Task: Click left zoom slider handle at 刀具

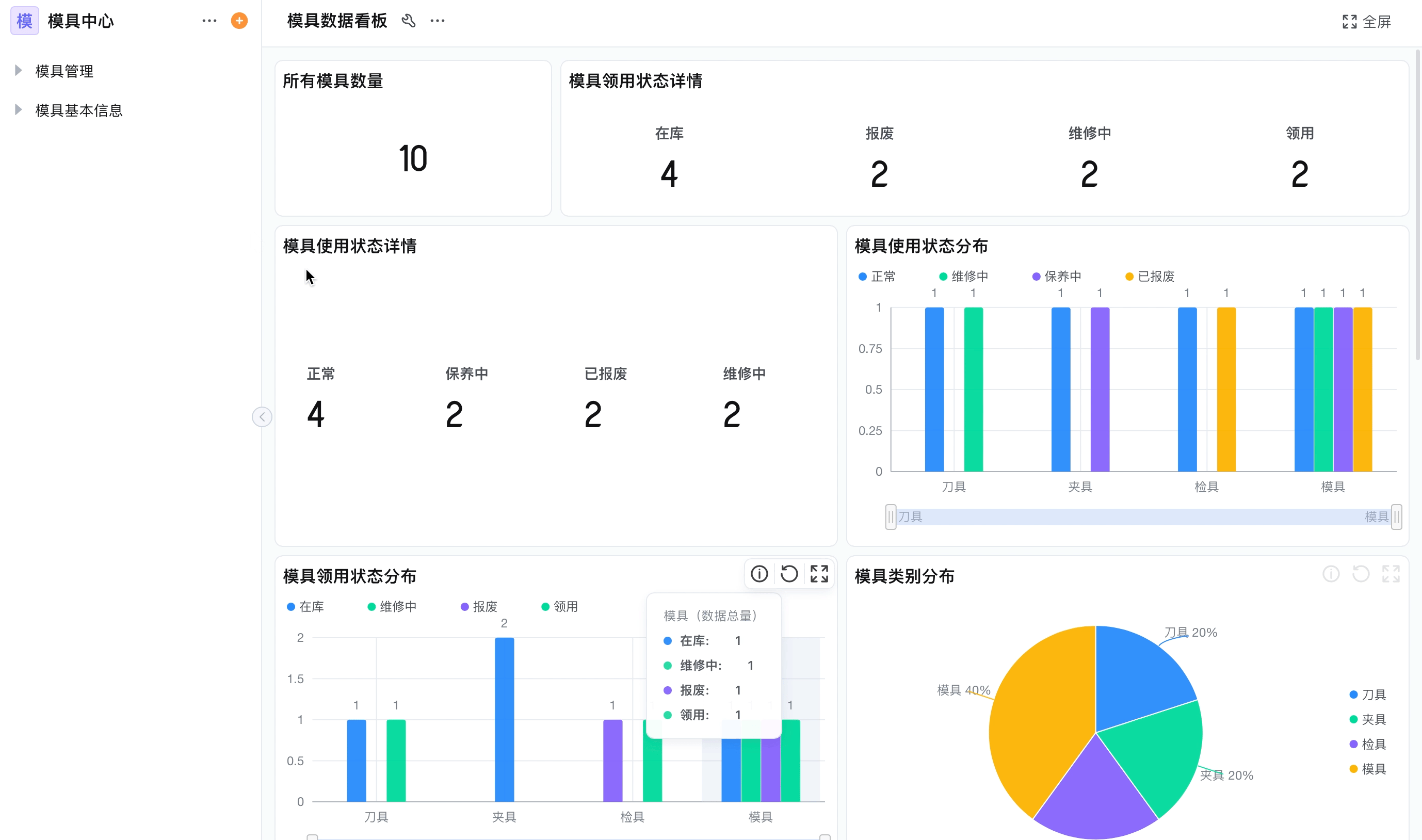Action: pyautogui.click(x=891, y=517)
